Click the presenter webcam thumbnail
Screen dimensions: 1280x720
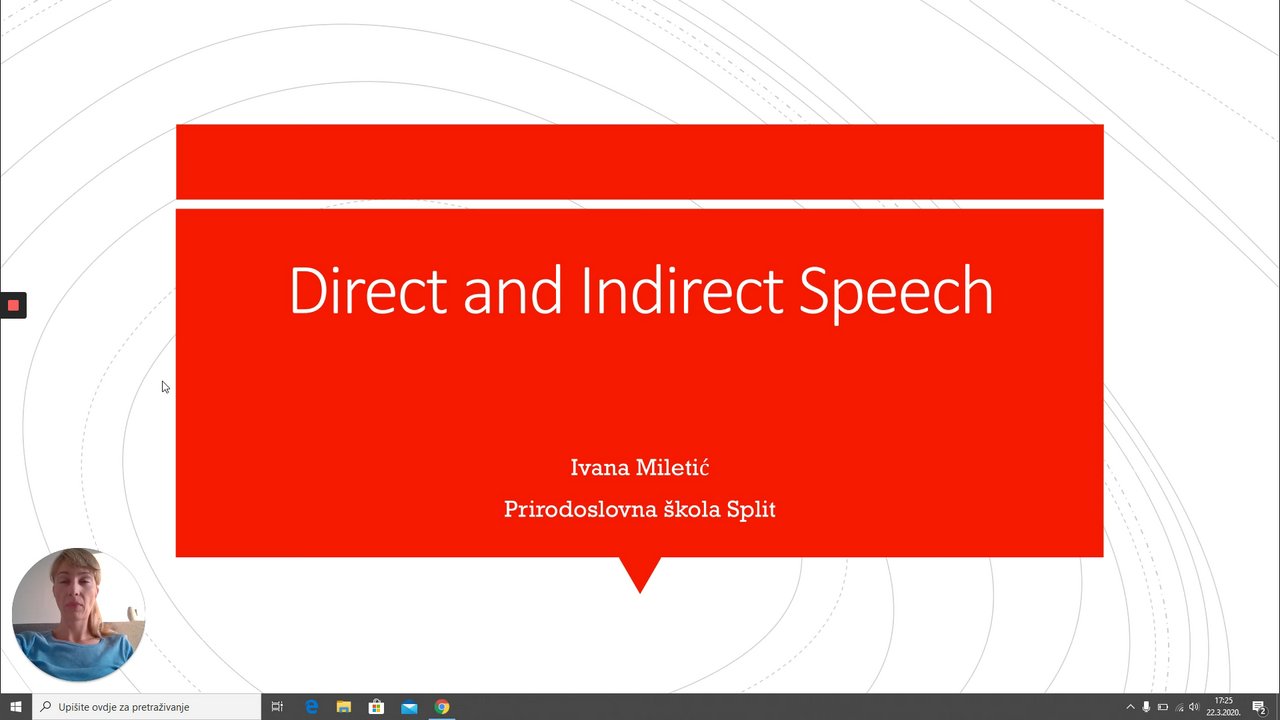(x=77, y=615)
